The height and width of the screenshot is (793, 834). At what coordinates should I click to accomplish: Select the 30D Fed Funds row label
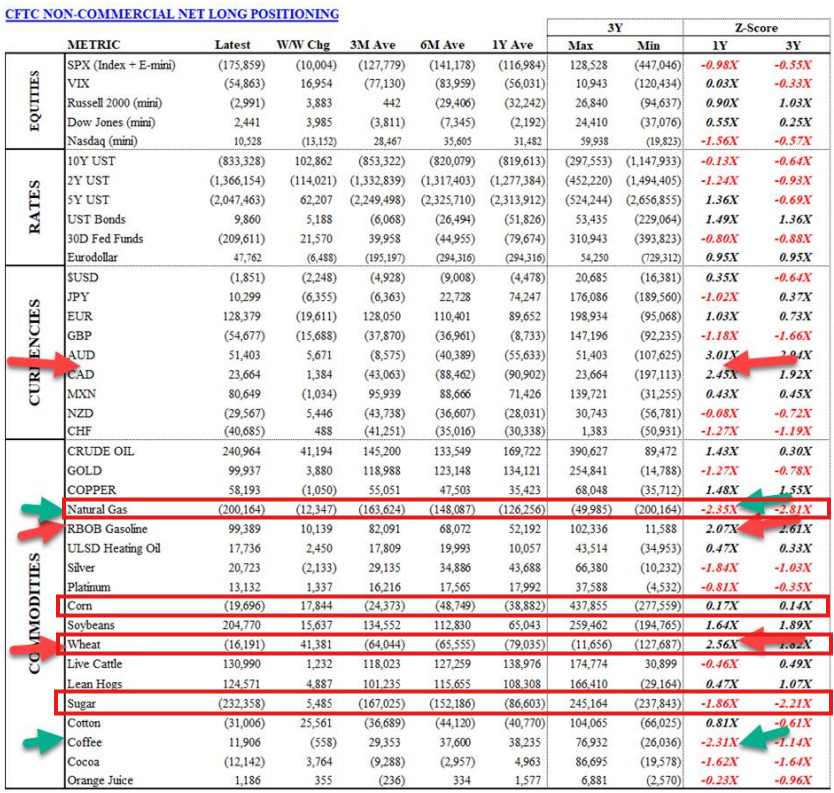105,238
